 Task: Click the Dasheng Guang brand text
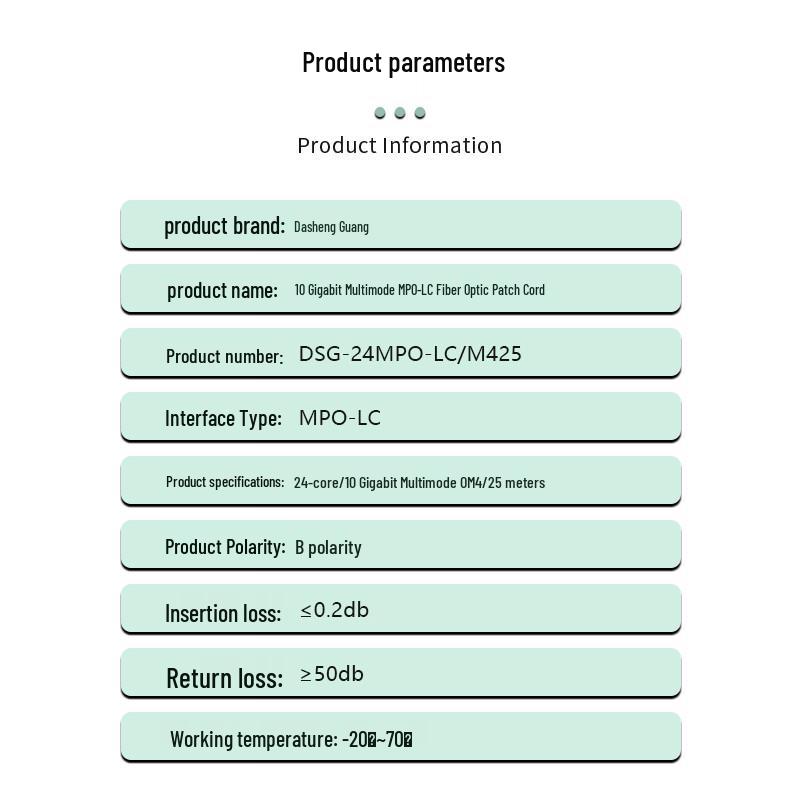coord(331,227)
